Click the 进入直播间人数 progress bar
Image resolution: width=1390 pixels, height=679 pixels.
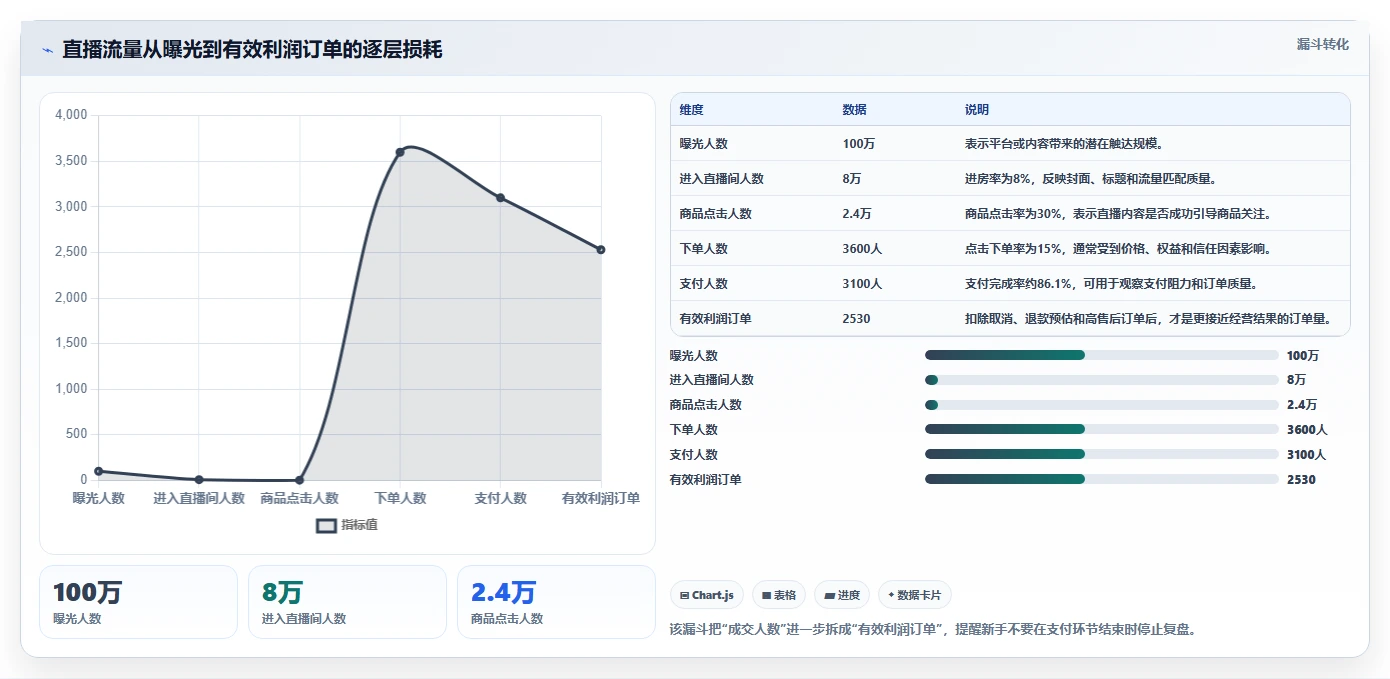point(1102,380)
